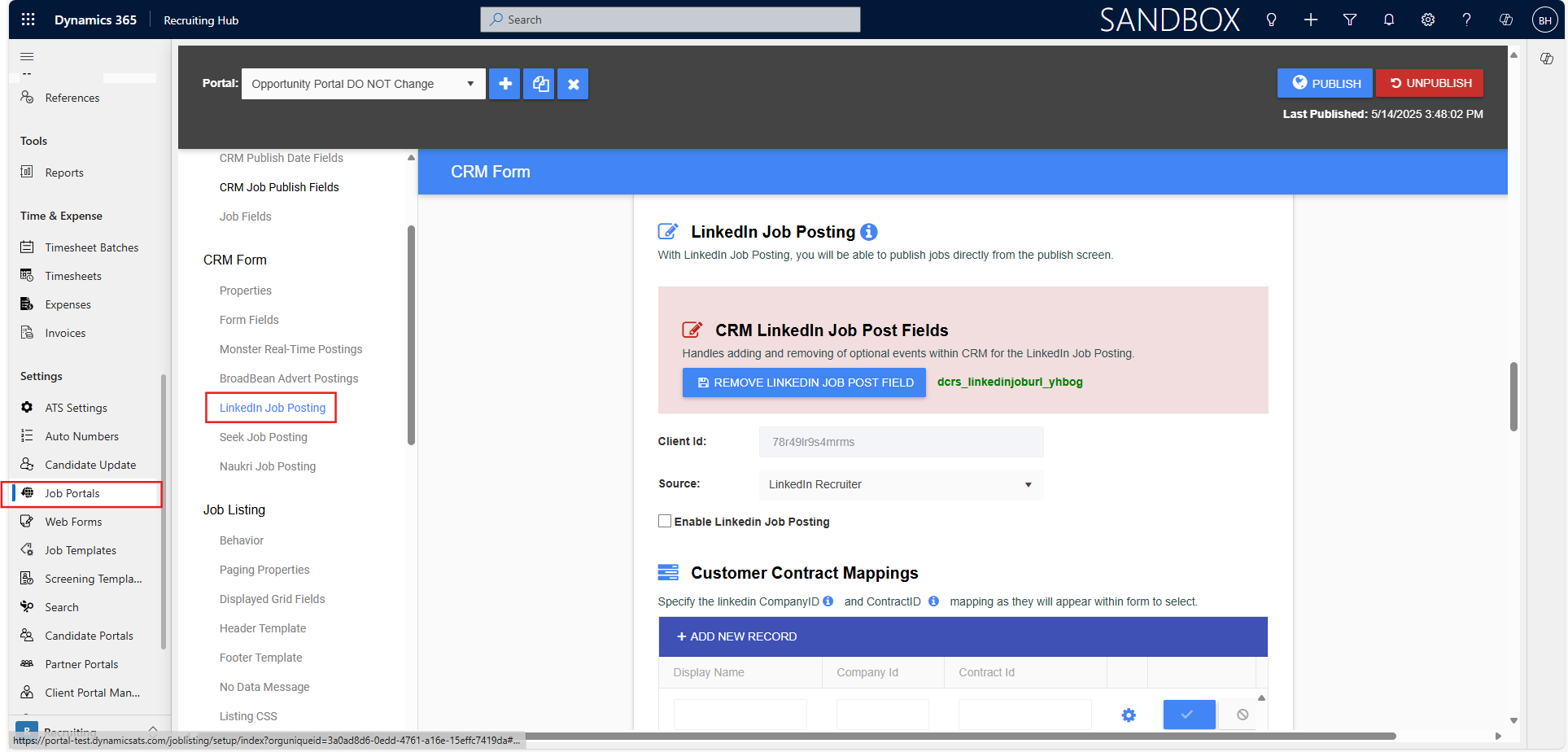This screenshot has height=752, width=1568.
Task: Open CRM Job Publish Fields
Action: 279,187
